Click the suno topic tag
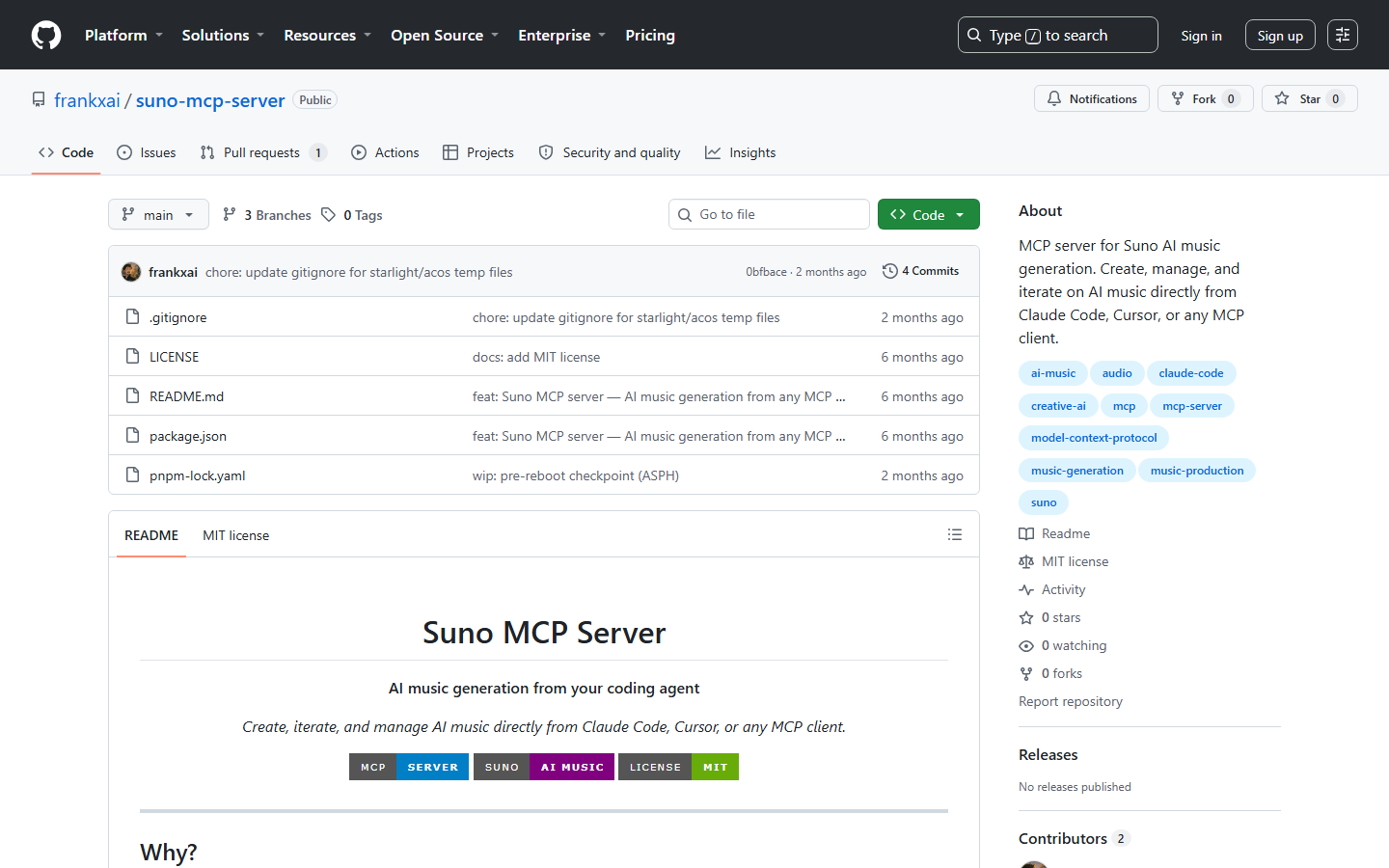The image size is (1389, 868). point(1044,502)
